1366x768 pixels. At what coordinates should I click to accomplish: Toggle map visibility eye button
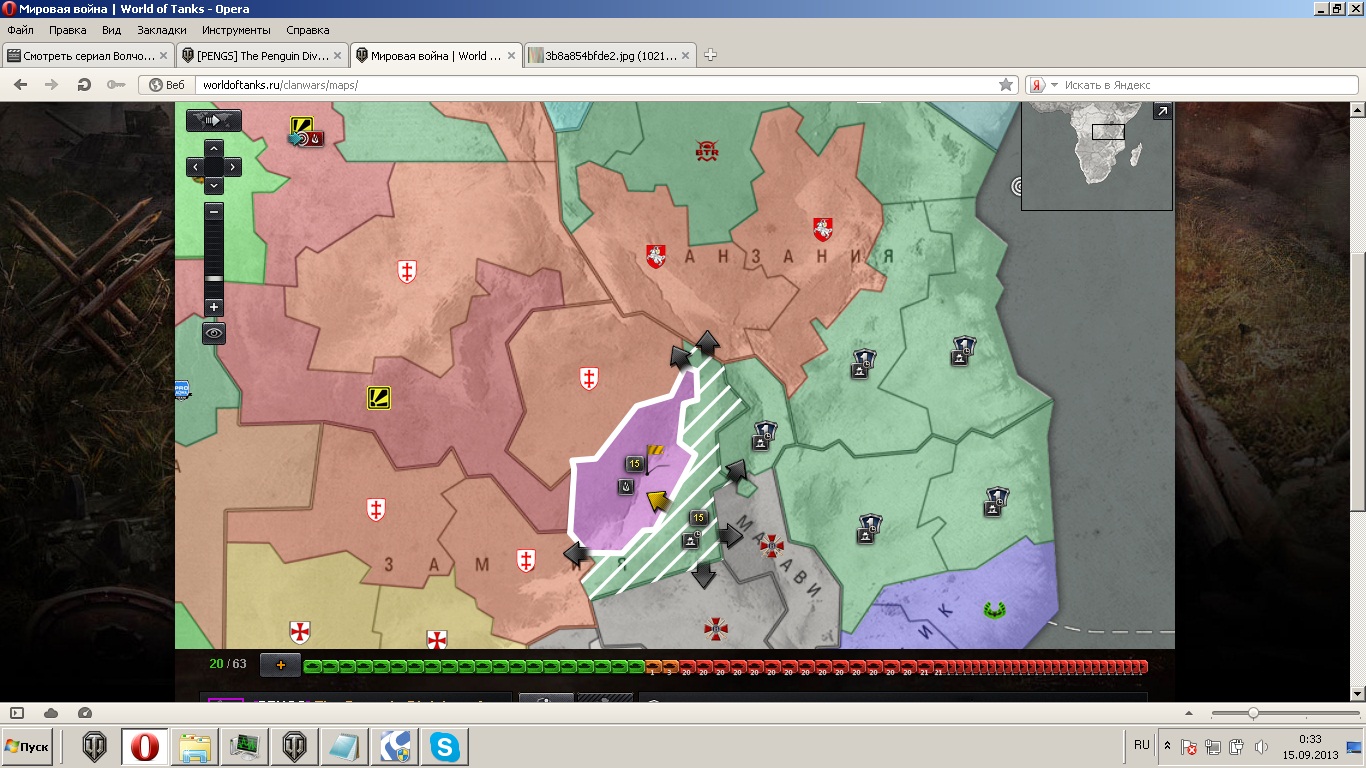pos(214,333)
